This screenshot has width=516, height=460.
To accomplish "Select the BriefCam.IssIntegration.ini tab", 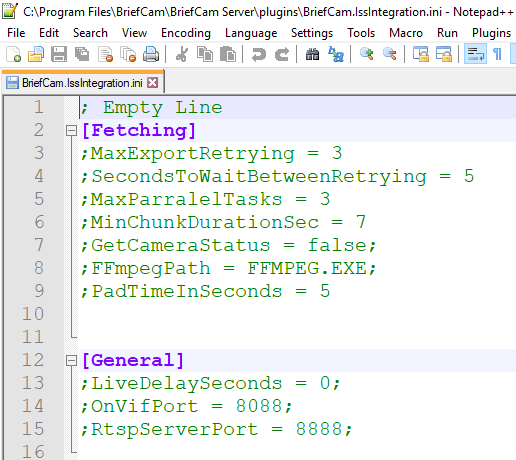I will click(82, 83).
